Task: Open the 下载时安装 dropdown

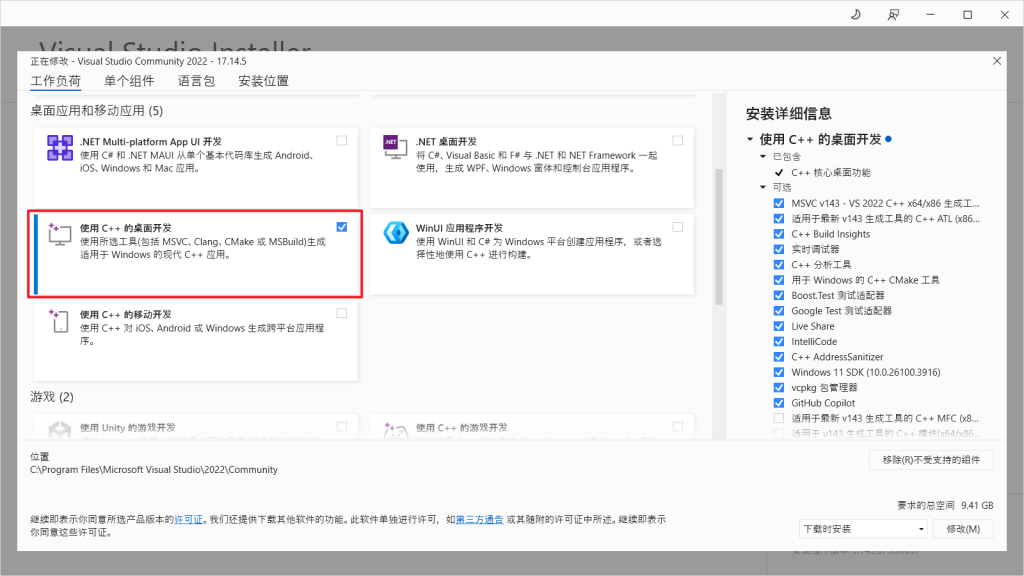Action: click(863, 529)
